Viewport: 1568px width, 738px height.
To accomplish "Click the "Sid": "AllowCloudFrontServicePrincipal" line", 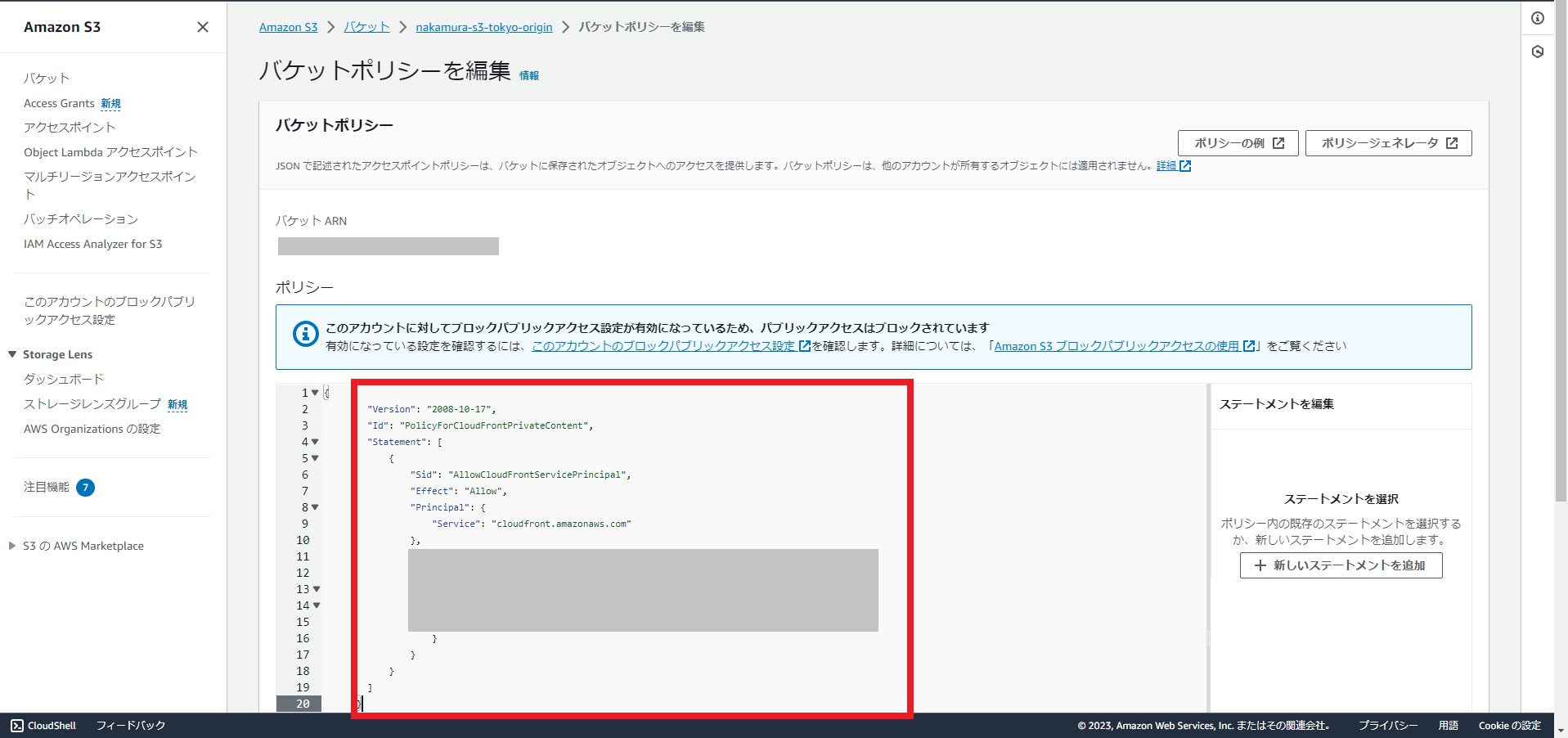I will 520,475.
